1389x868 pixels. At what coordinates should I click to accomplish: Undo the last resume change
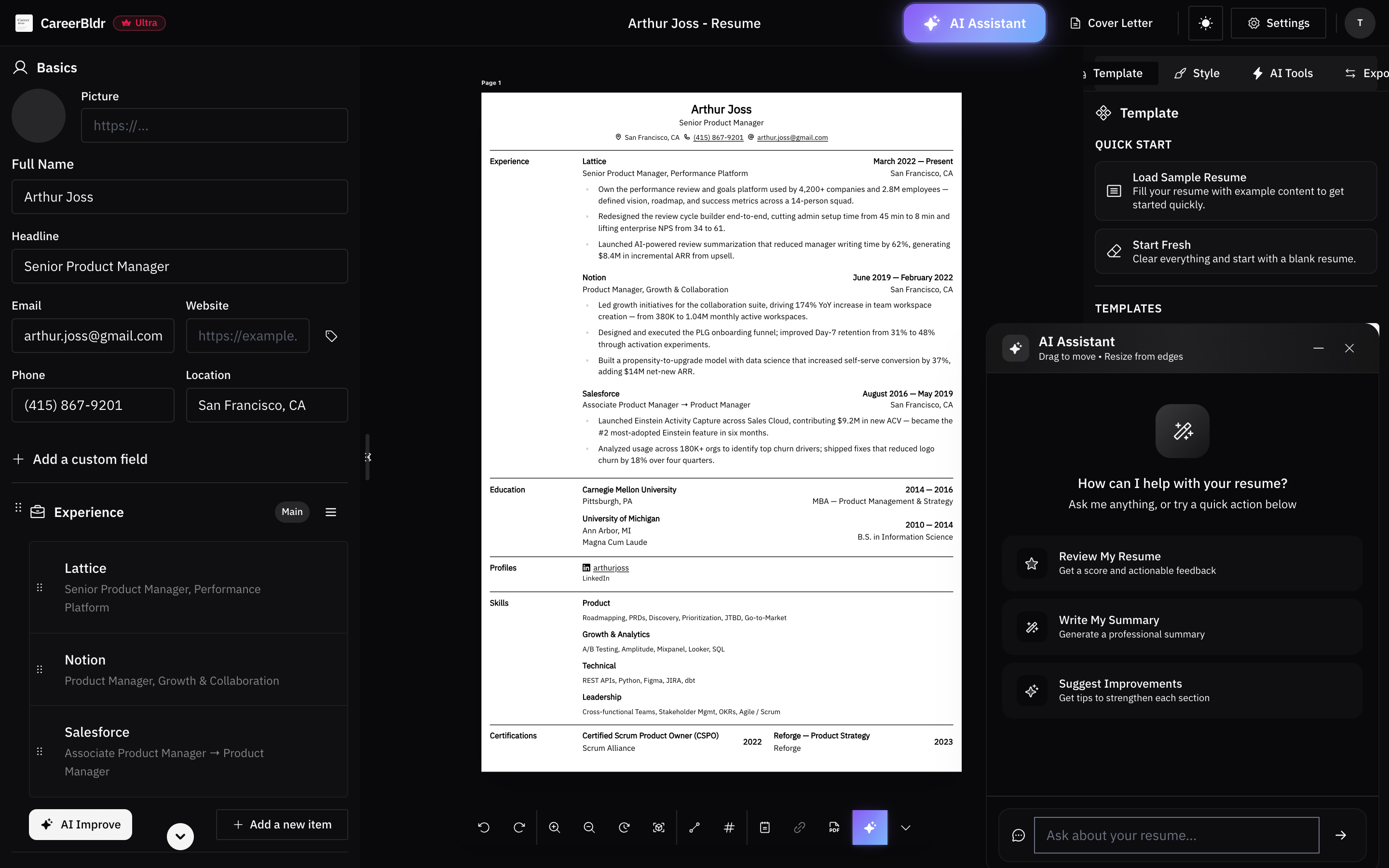click(x=483, y=827)
